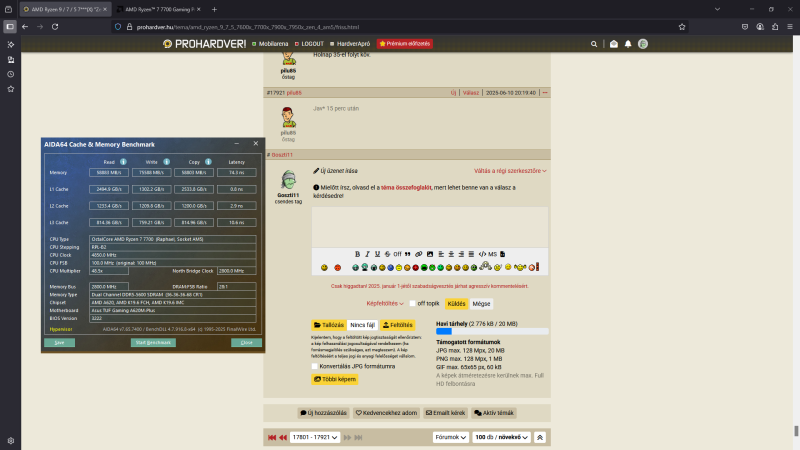Image resolution: width=800 pixels, height=450 pixels.
Task: Open site search with magnifier icon
Action: tap(594, 44)
